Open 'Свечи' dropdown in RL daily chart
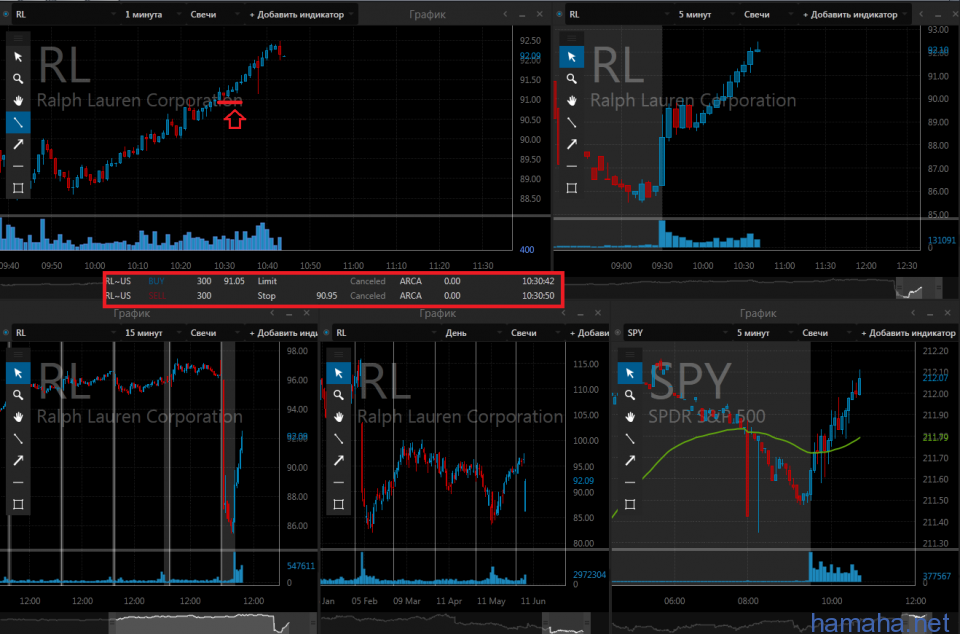The height and width of the screenshot is (634, 960). (533, 333)
